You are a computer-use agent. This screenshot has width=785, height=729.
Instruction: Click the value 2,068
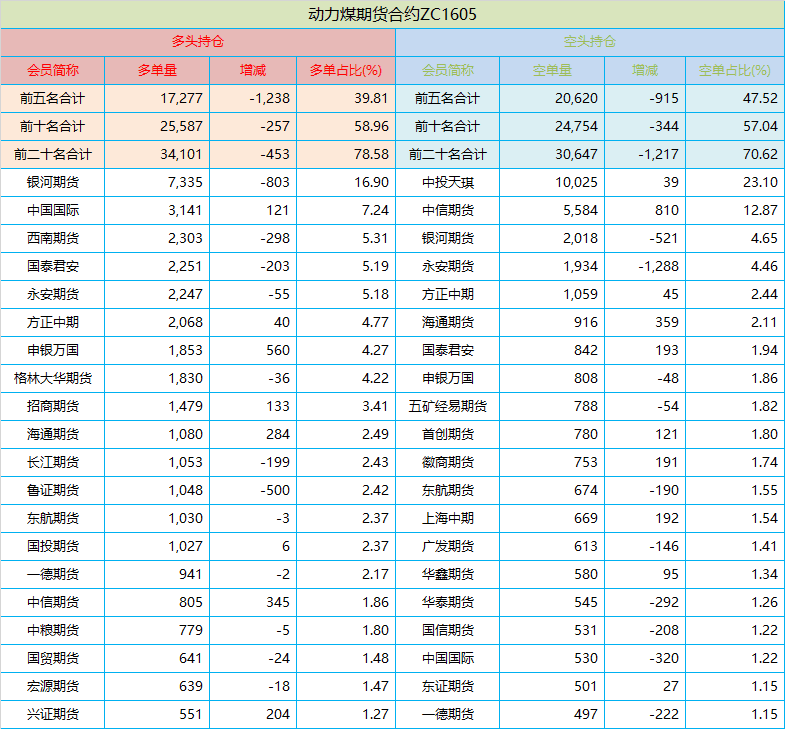185,322
